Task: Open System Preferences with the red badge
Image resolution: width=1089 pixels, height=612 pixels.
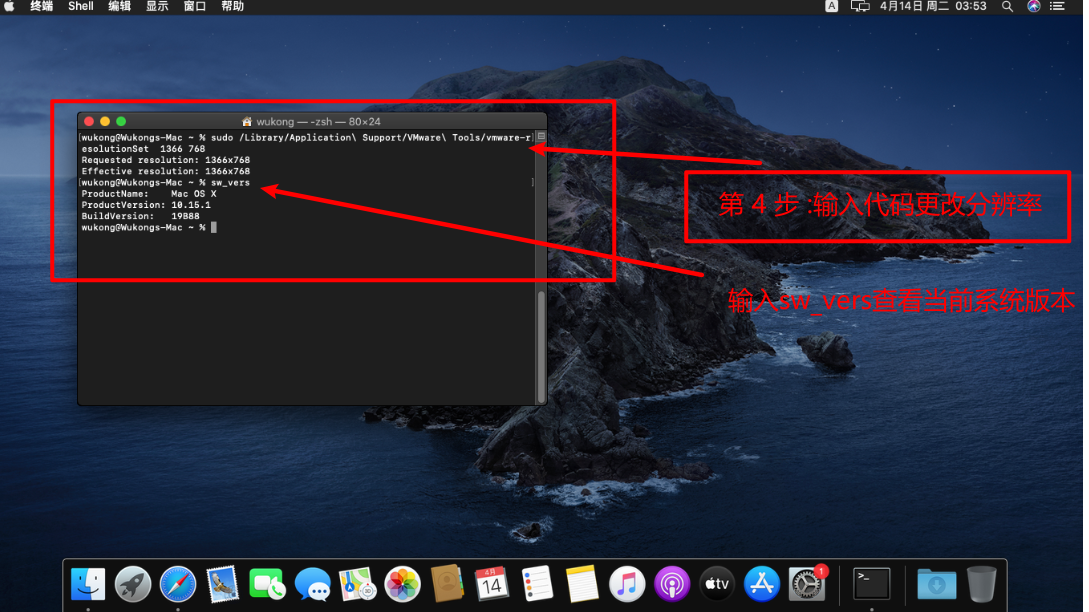Action: click(806, 583)
